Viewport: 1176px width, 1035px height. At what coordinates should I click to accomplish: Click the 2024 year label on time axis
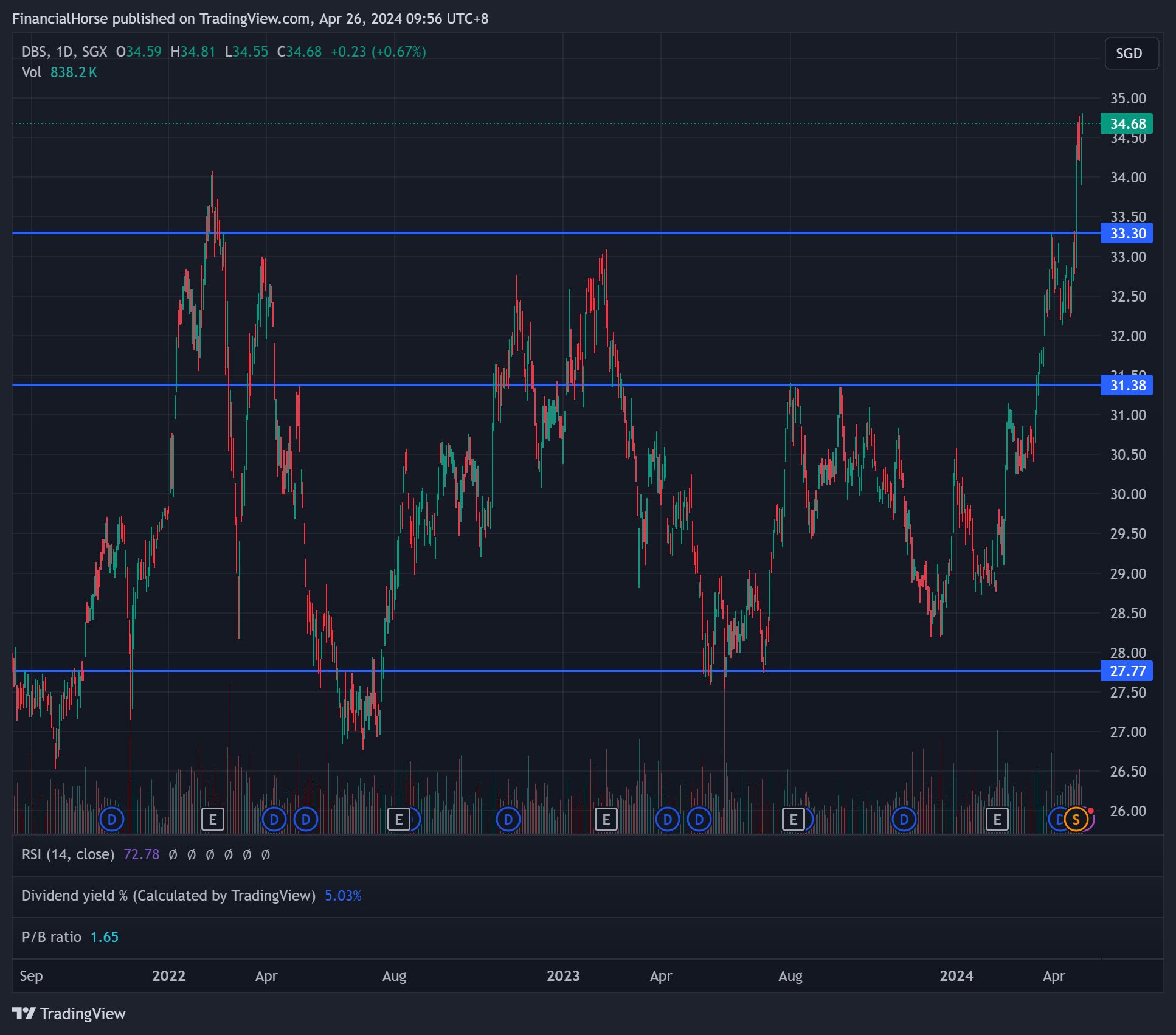tap(956, 976)
